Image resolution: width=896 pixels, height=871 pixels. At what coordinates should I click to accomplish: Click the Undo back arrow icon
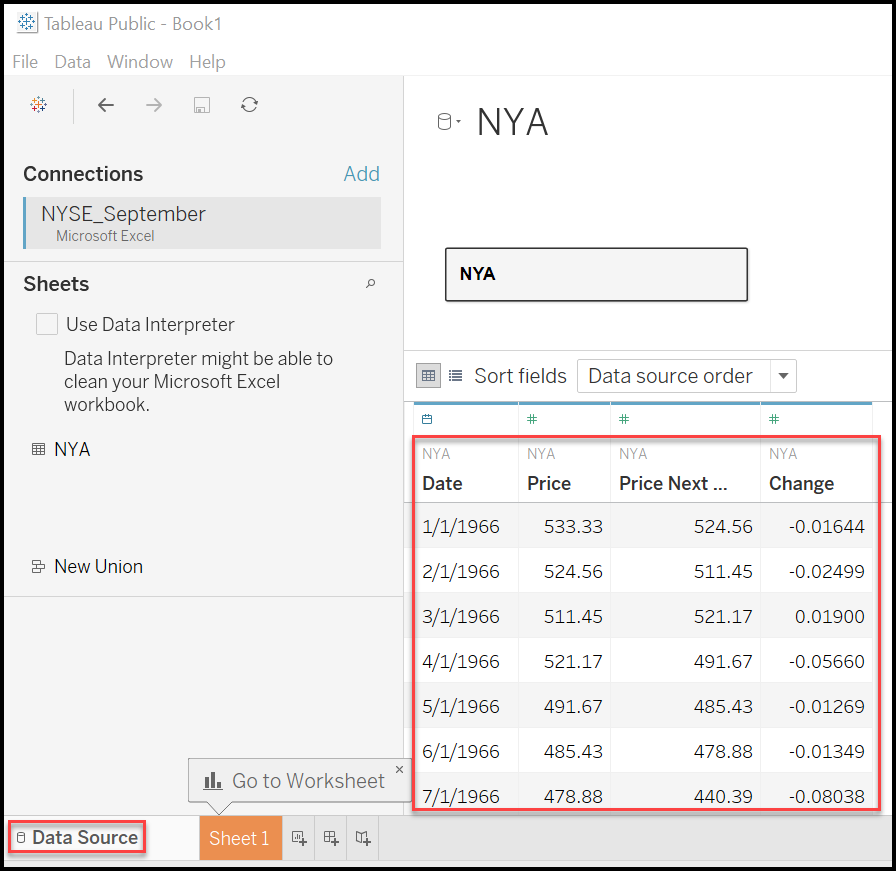coord(106,104)
